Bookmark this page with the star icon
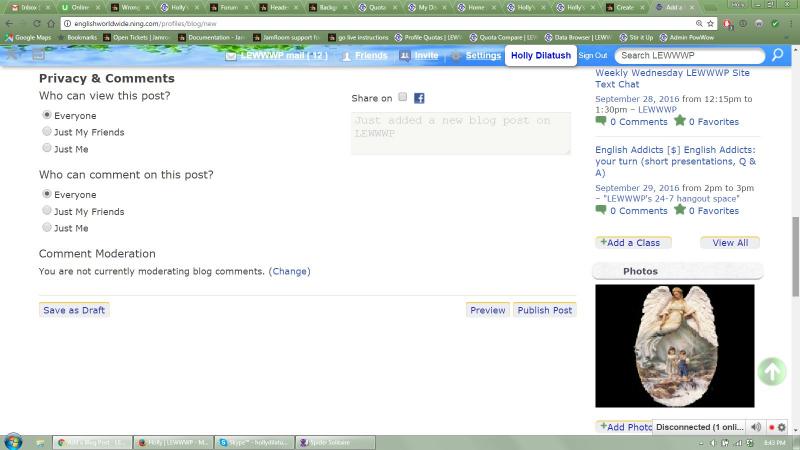This screenshot has width=800, height=450. tap(710, 23)
